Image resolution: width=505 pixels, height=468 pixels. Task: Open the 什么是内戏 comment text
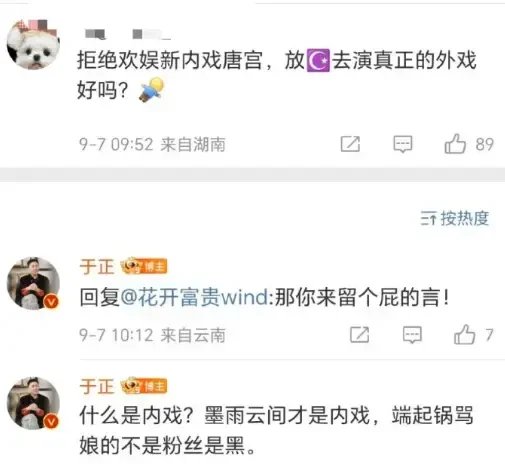276,431
